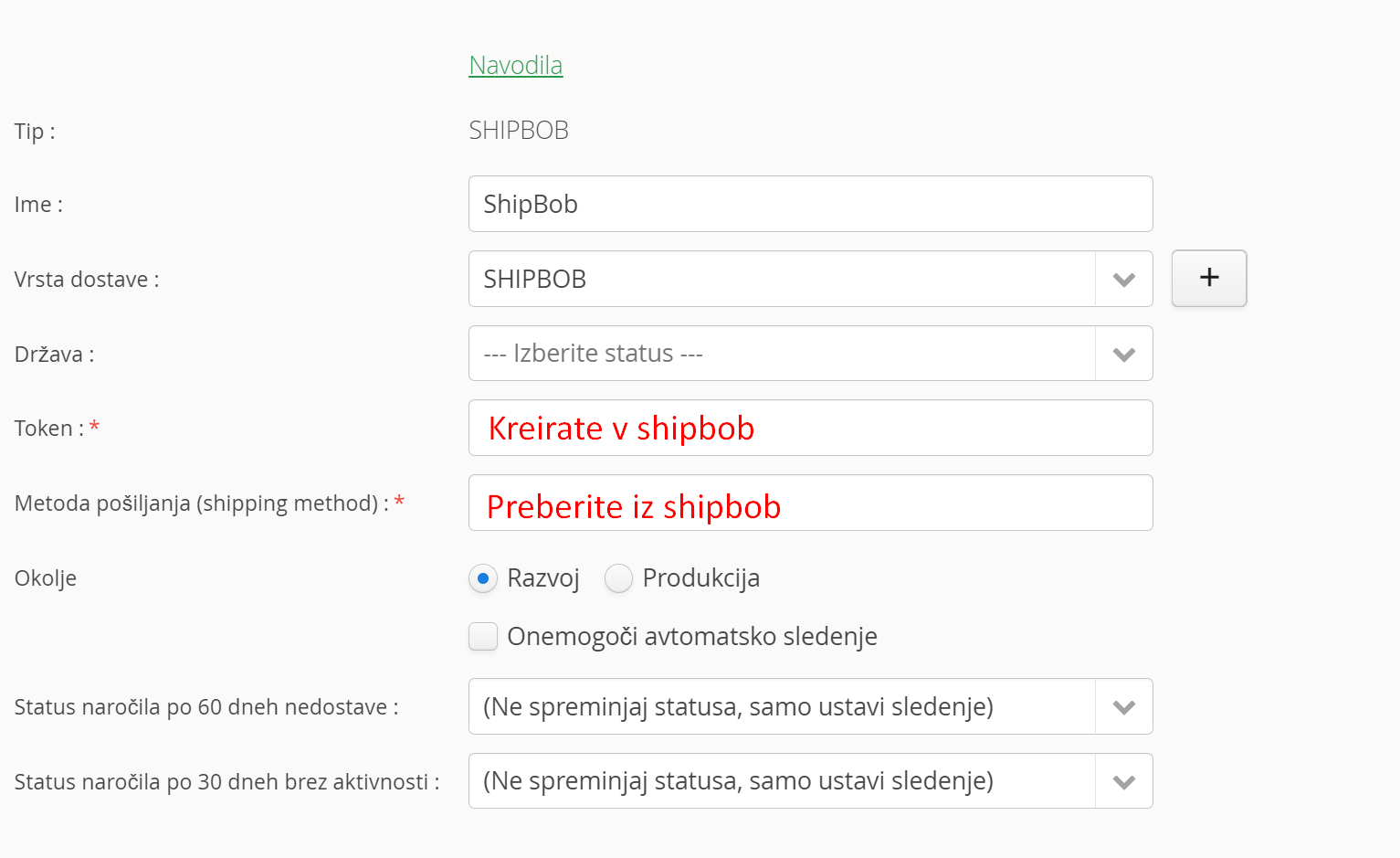
Task: Click the Status naročila po 30 dneh brez aktivnosti label
Action: coord(227,782)
